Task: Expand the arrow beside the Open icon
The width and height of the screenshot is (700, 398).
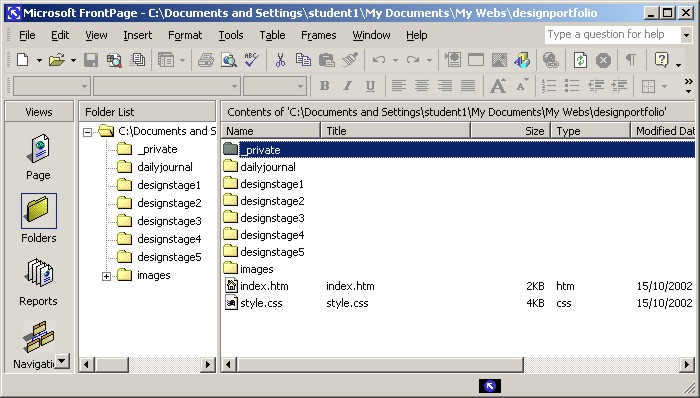Action: (x=73, y=60)
